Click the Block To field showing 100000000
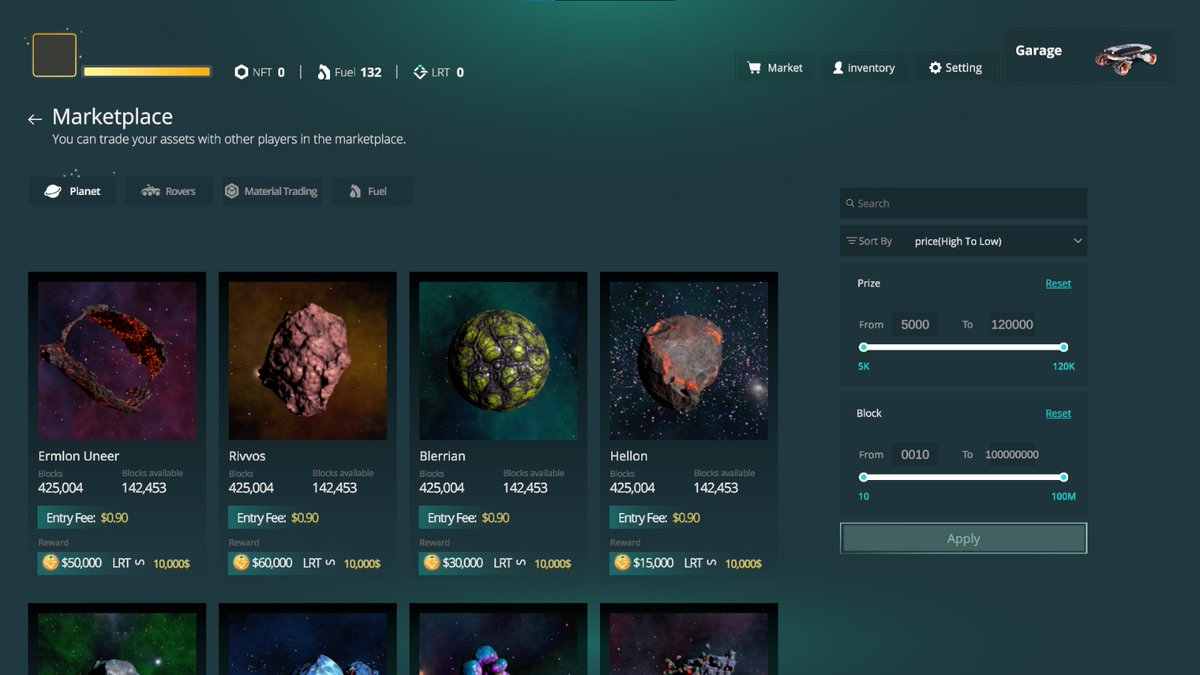Image resolution: width=1200 pixels, height=675 pixels. click(x=1012, y=454)
